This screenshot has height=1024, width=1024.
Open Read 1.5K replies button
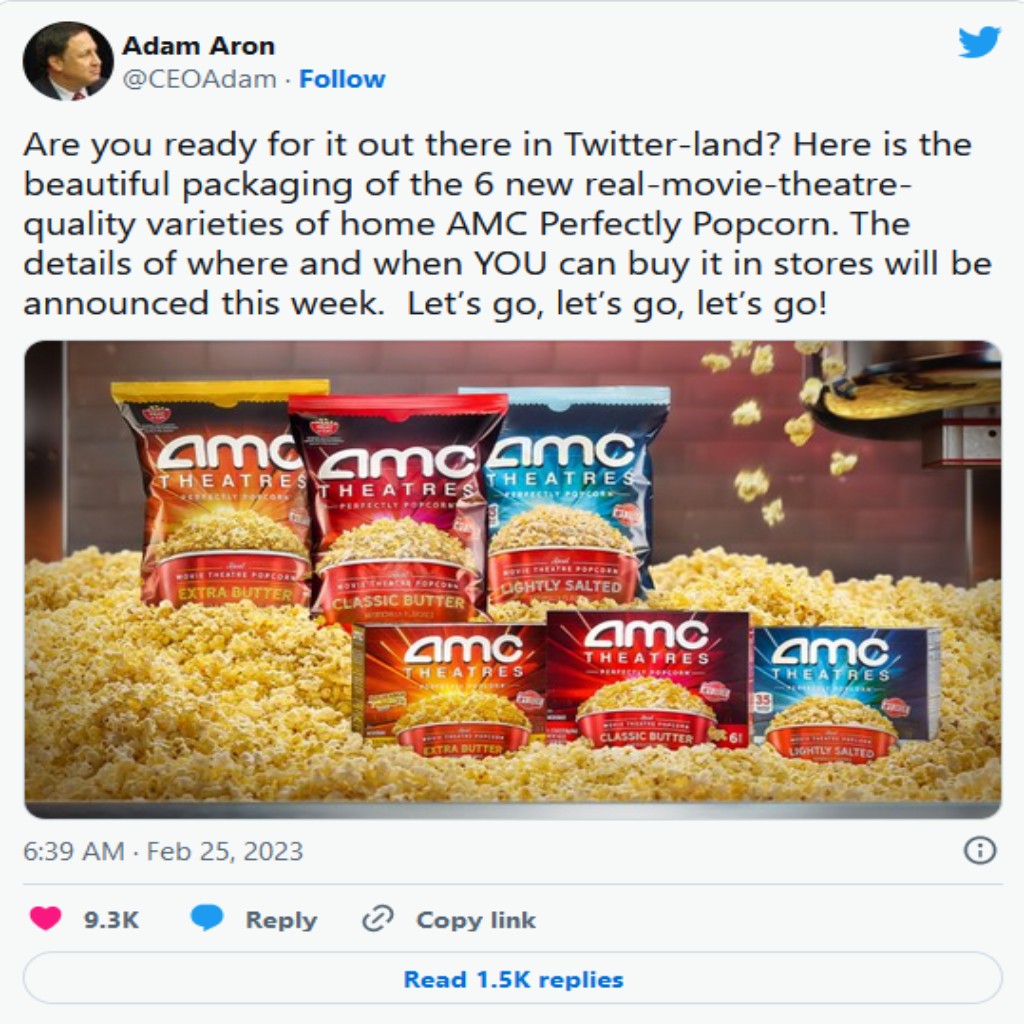click(513, 978)
